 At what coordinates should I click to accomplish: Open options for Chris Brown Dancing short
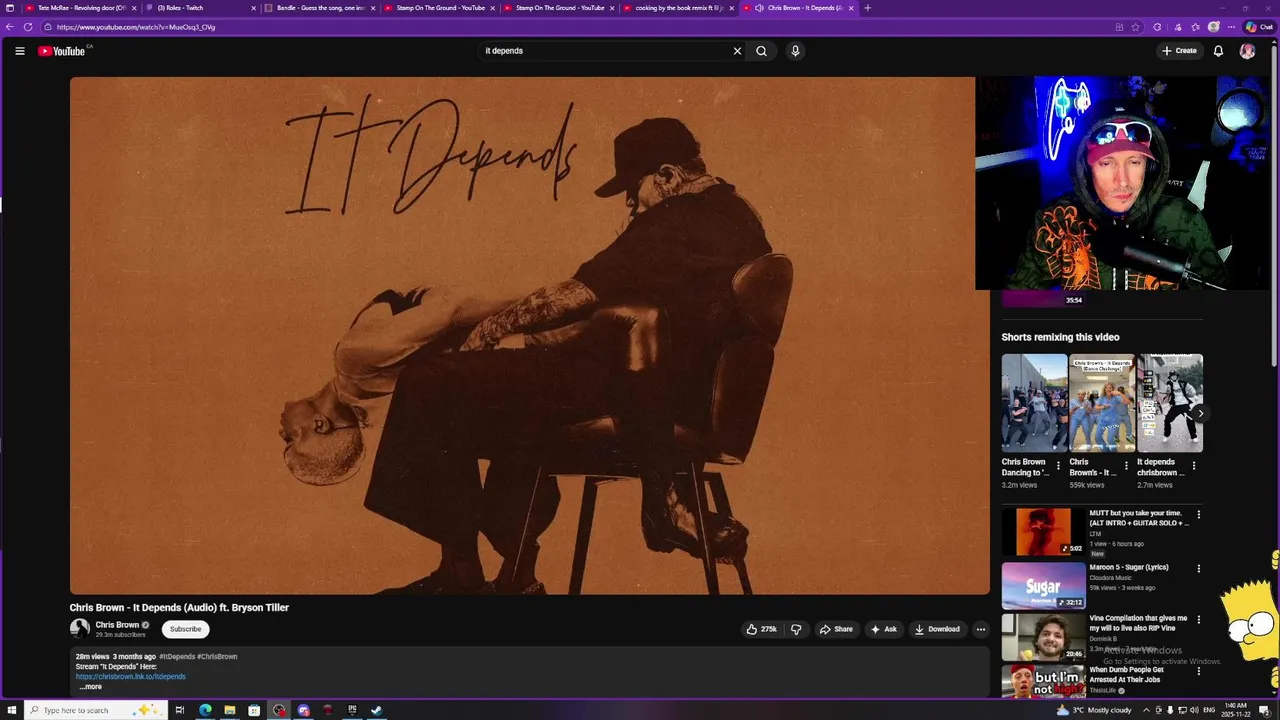coord(1058,466)
